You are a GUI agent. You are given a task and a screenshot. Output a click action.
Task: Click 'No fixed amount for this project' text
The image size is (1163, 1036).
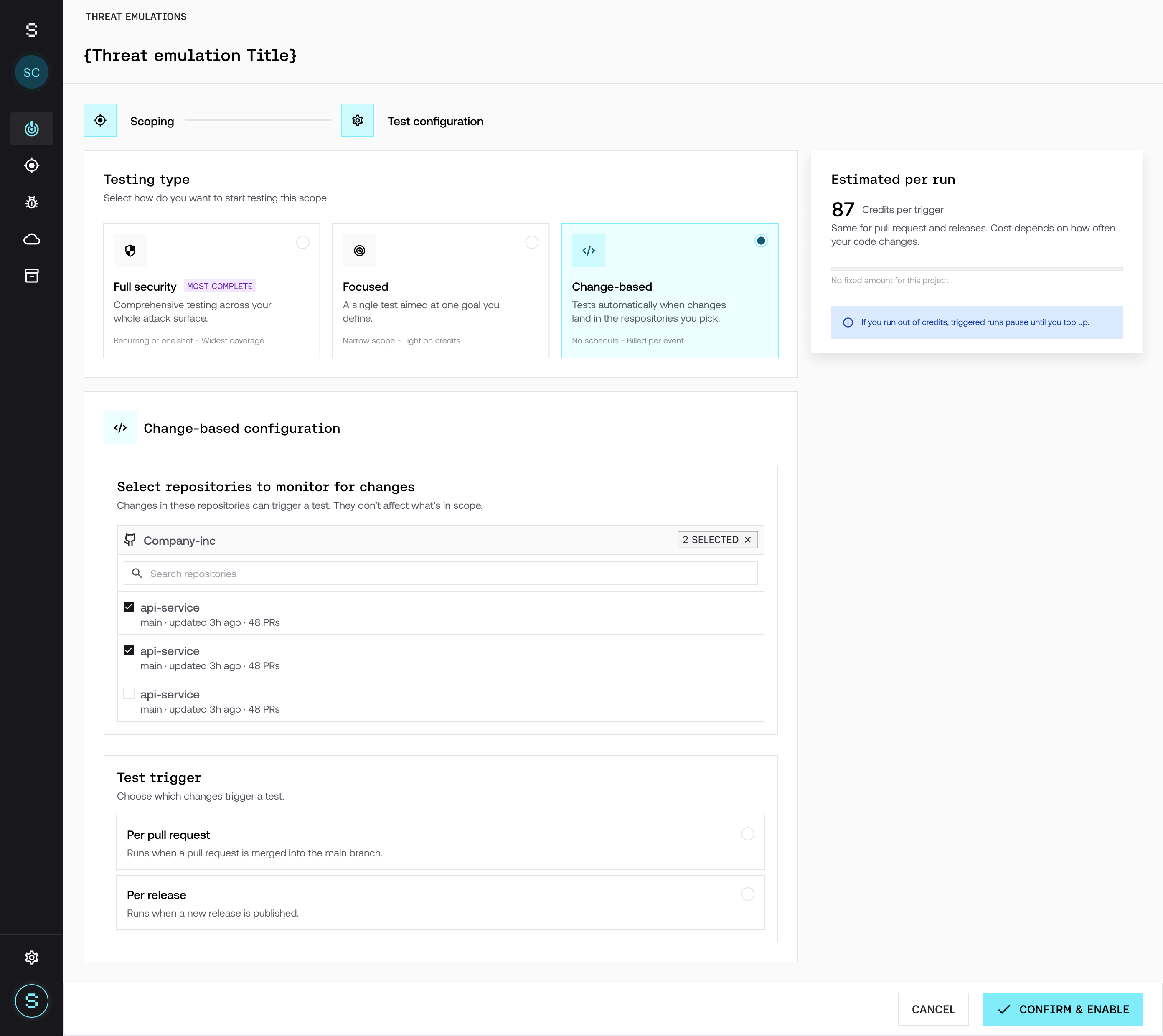(x=890, y=281)
